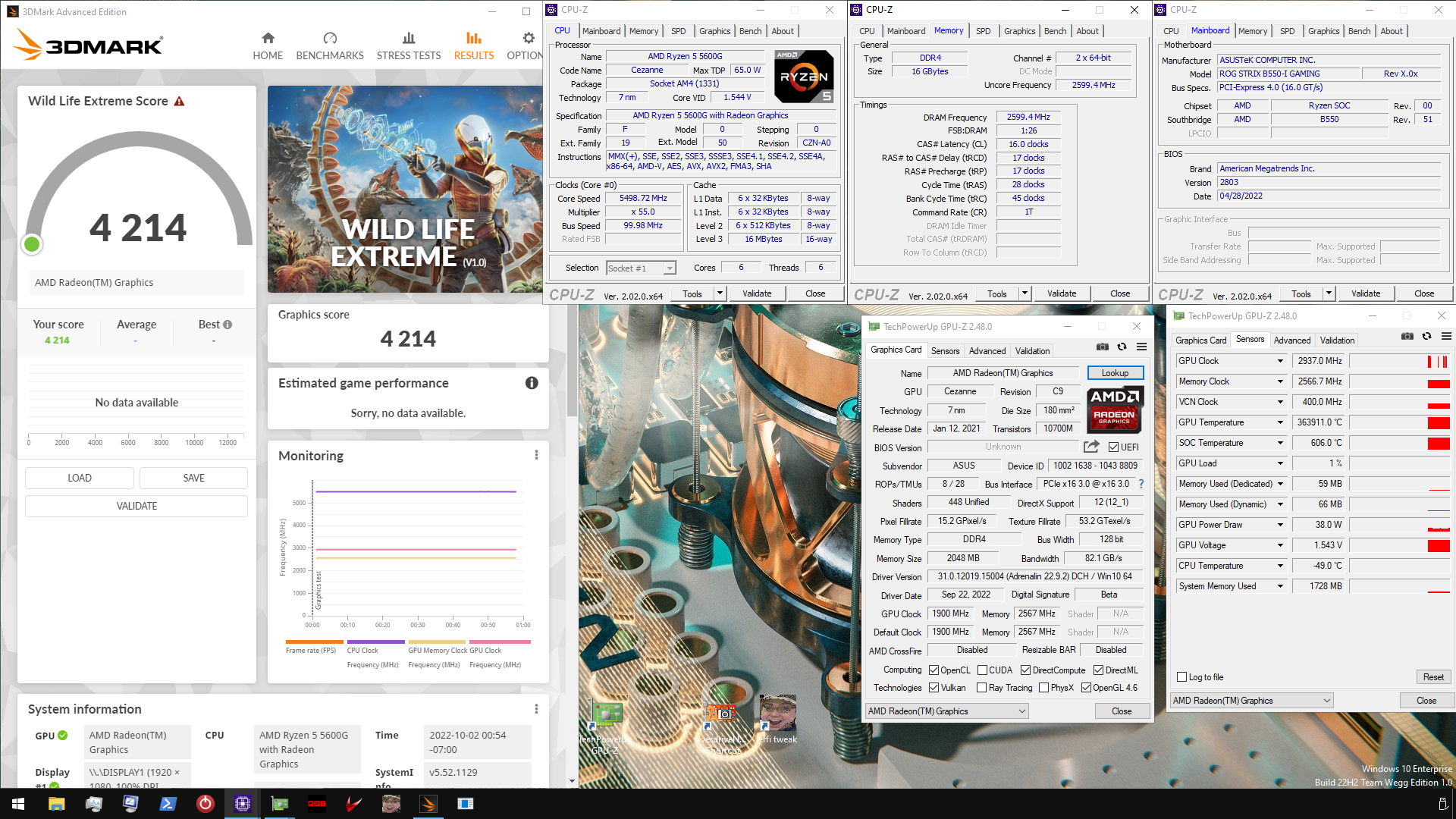
Task: Switch to SPD tab in CPU-Z Memory window
Action: pos(984,31)
